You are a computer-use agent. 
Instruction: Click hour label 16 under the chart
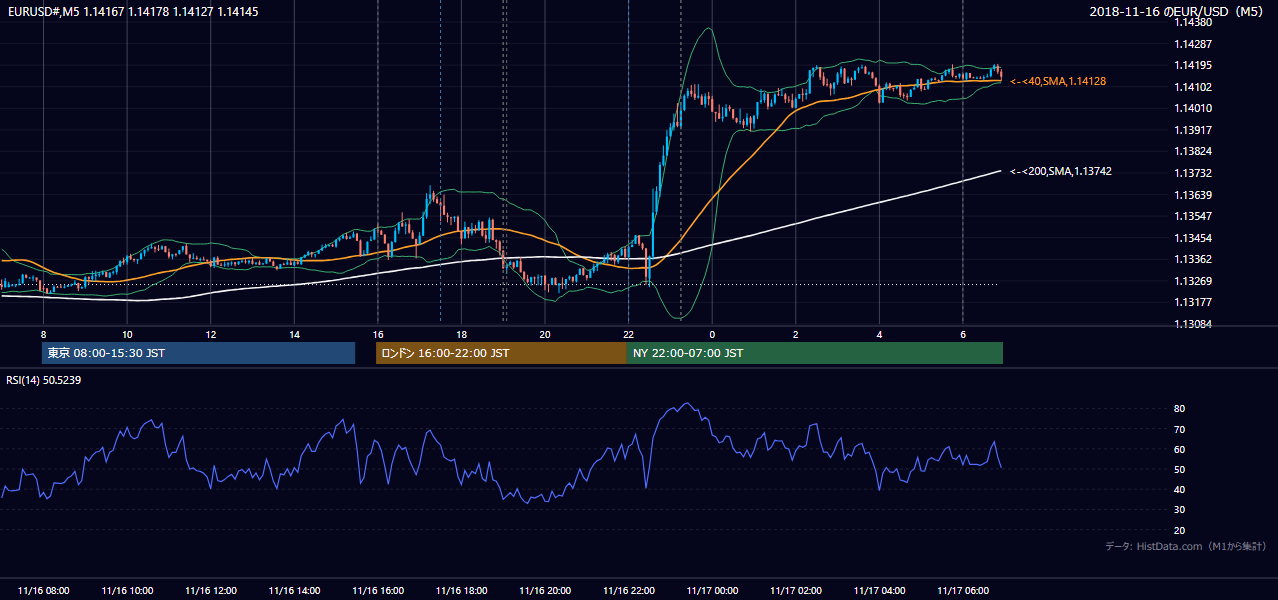click(378, 334)
